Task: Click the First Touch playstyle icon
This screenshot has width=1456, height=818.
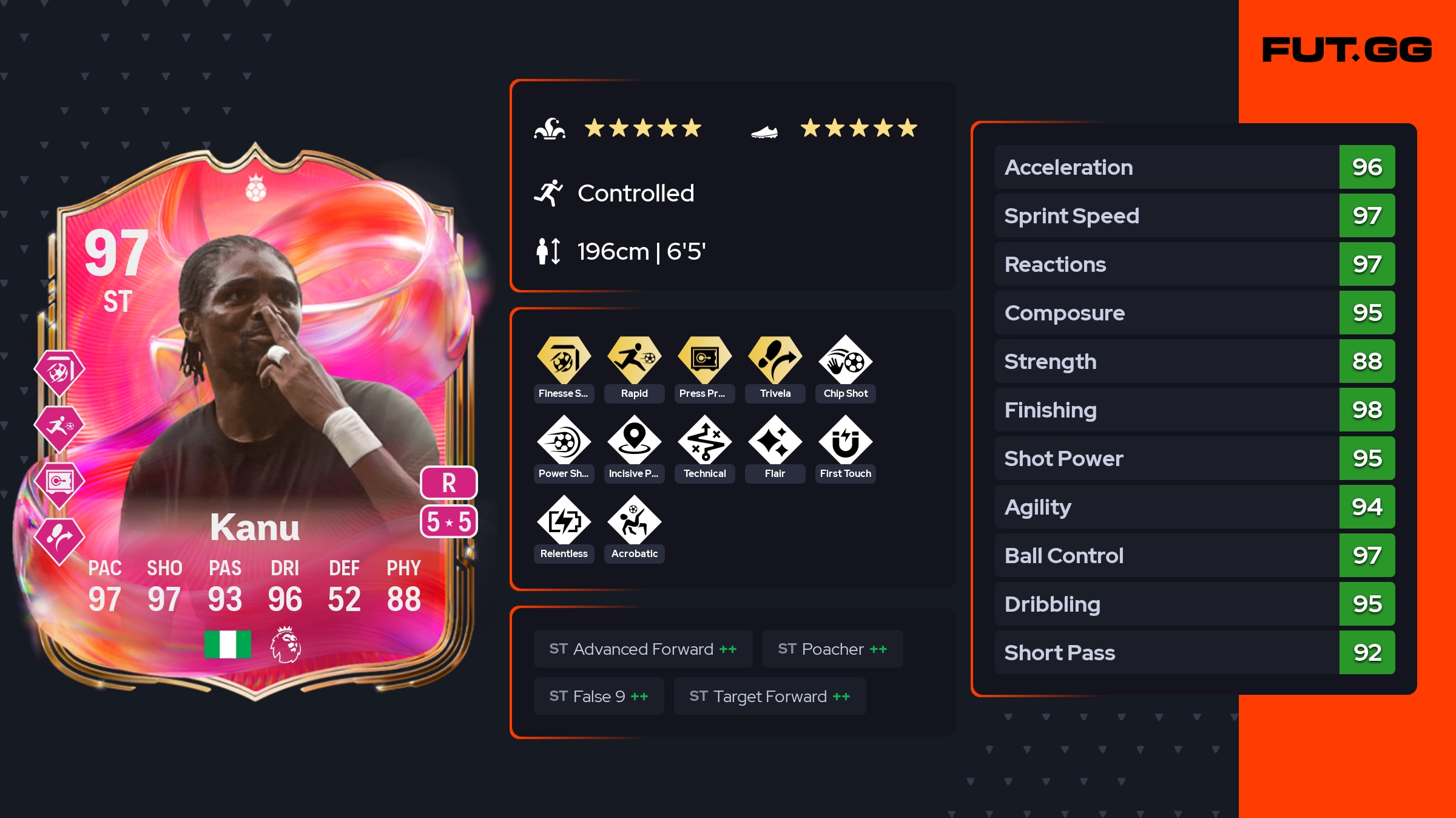Action: 845,441
